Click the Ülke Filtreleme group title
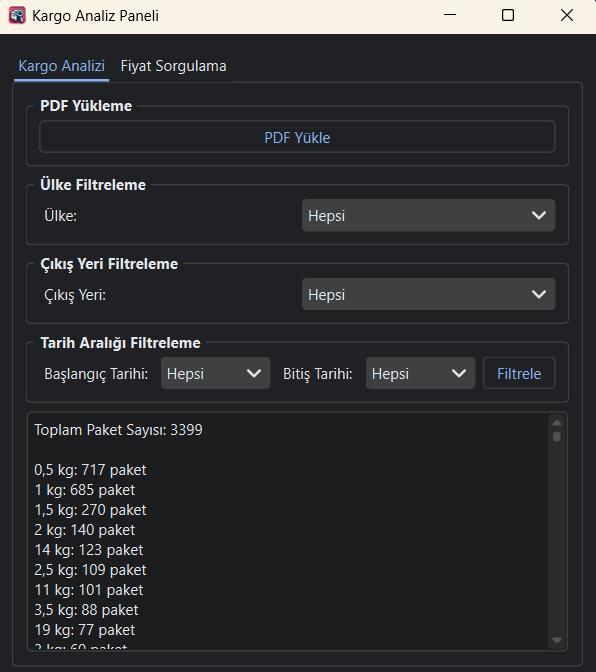Image resolution: width=596 pixels, height=672 pixels. coord(93,185)
